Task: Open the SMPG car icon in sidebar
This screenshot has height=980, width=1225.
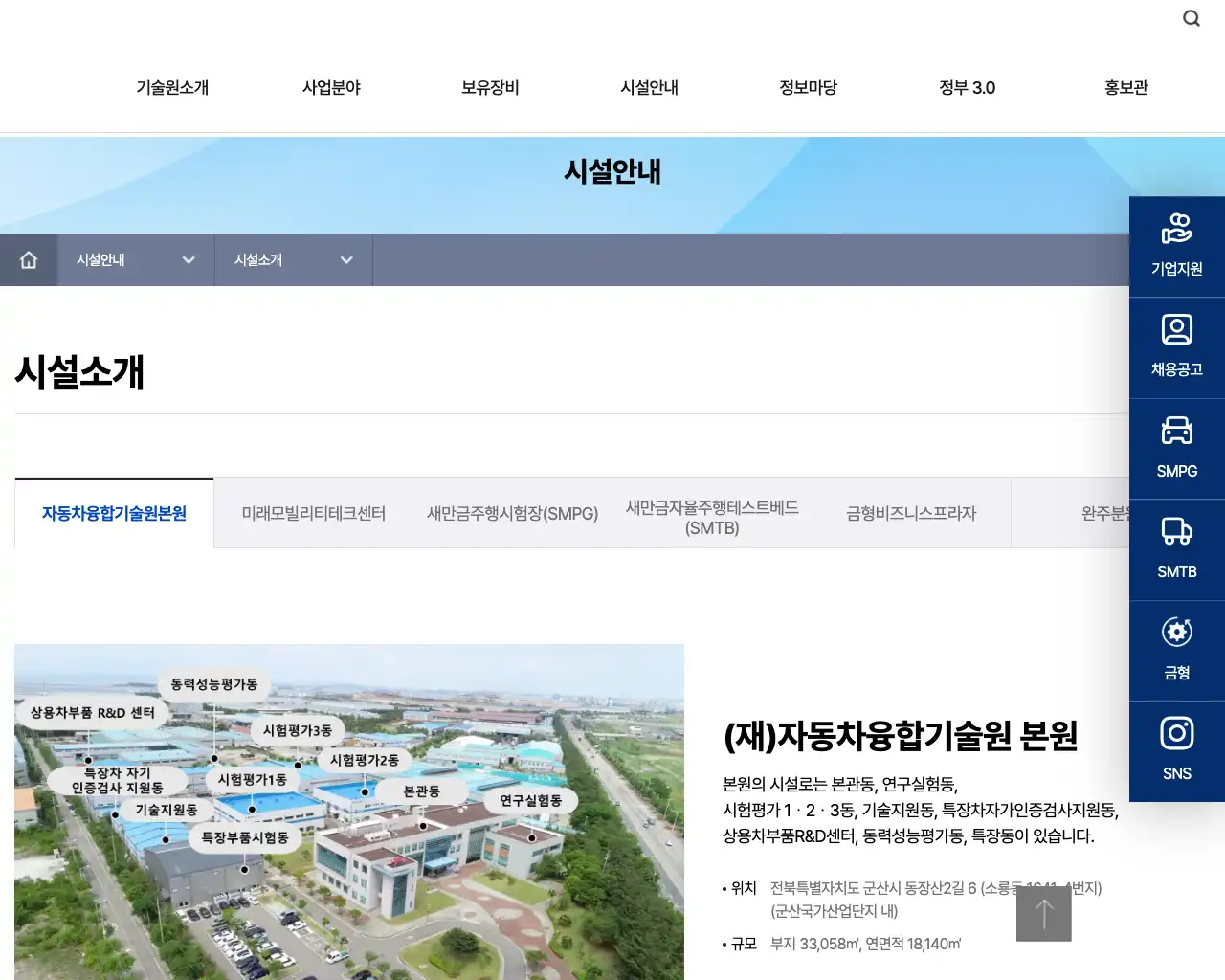Action: (x=1176, y=448)
